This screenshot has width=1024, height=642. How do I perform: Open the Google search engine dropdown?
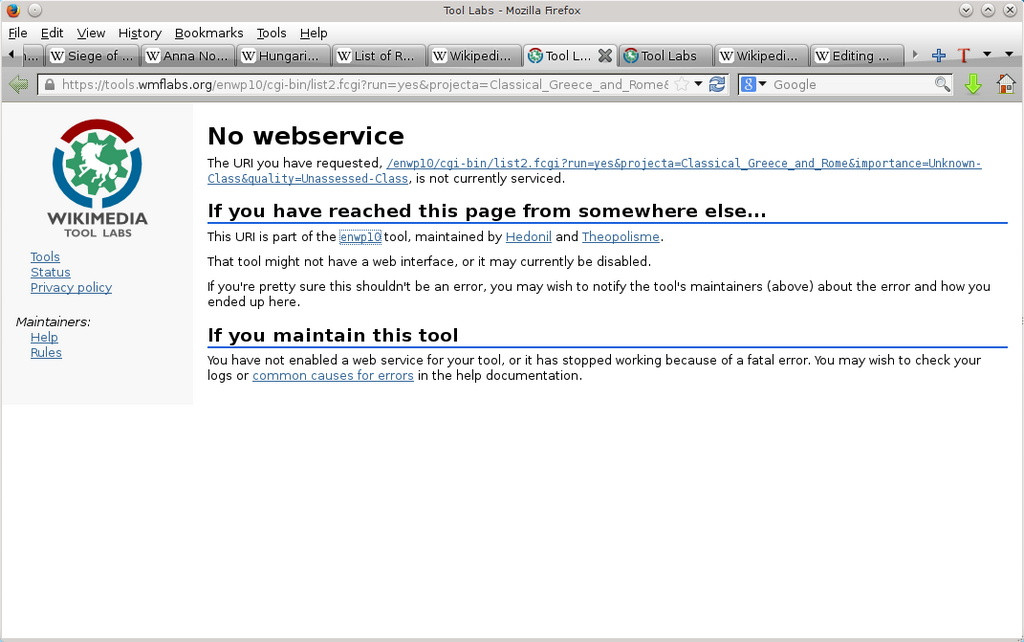(x=754, y=85)
